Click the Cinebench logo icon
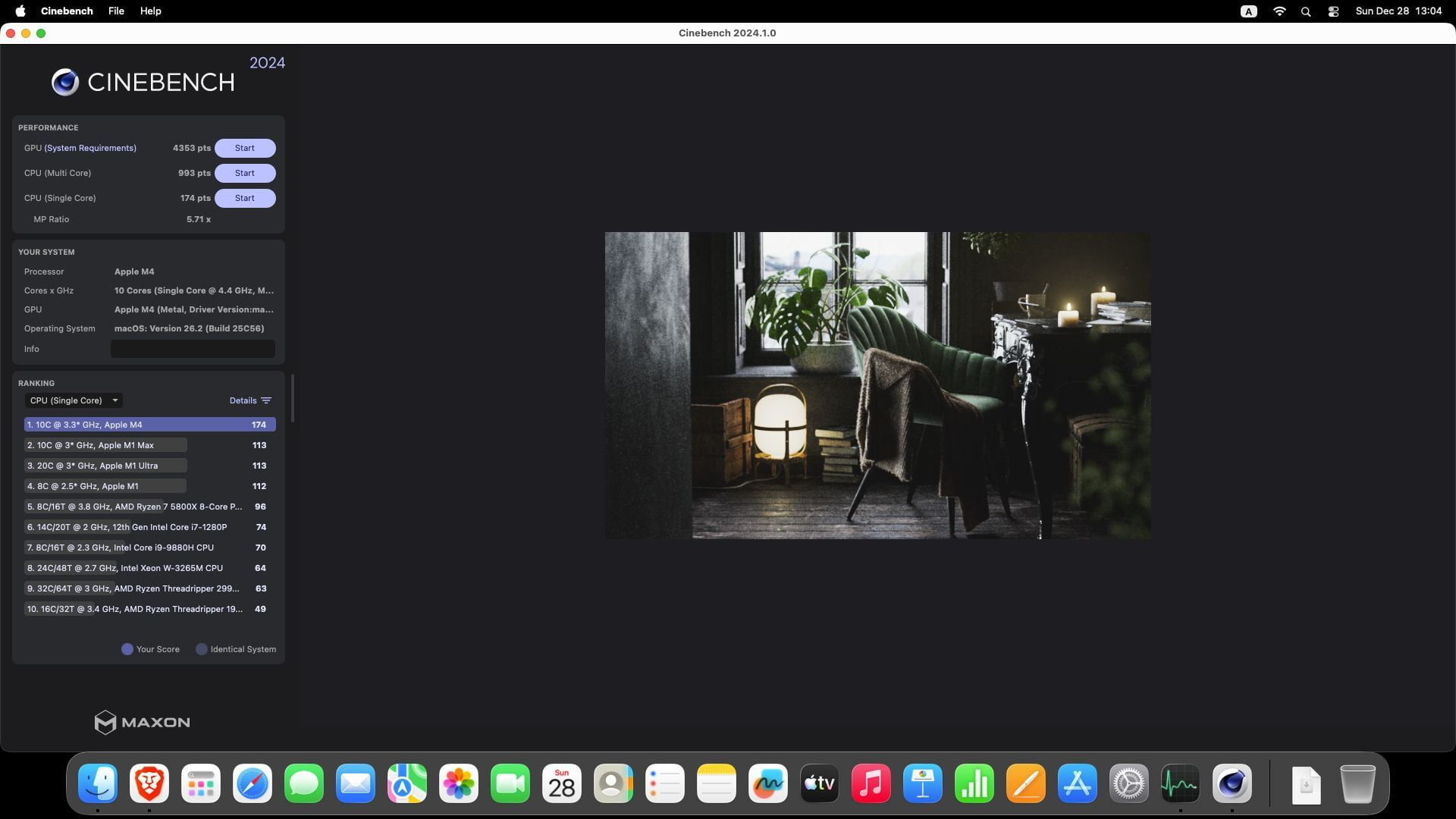 [x=65, y=82]
